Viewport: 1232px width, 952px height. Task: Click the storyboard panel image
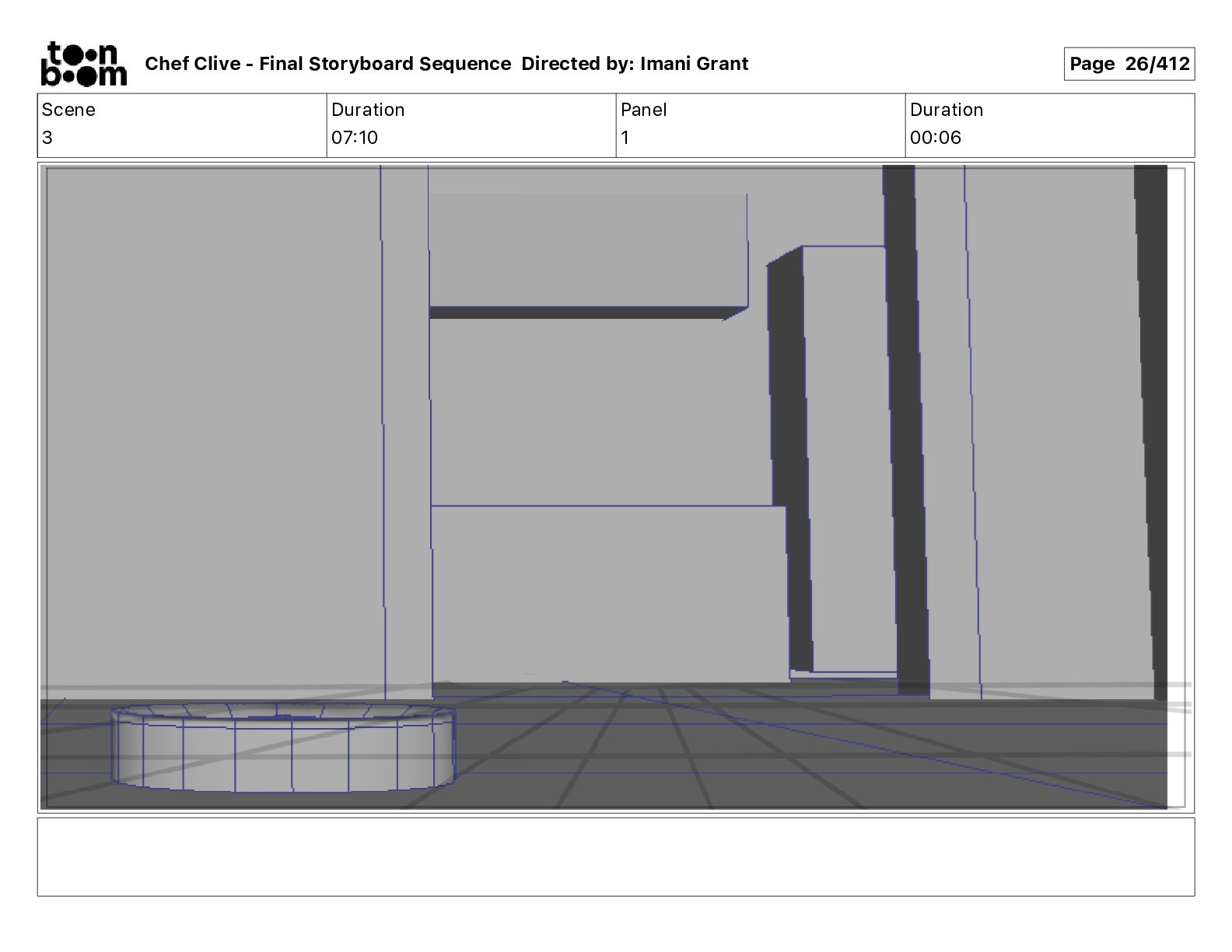point(615,487)
